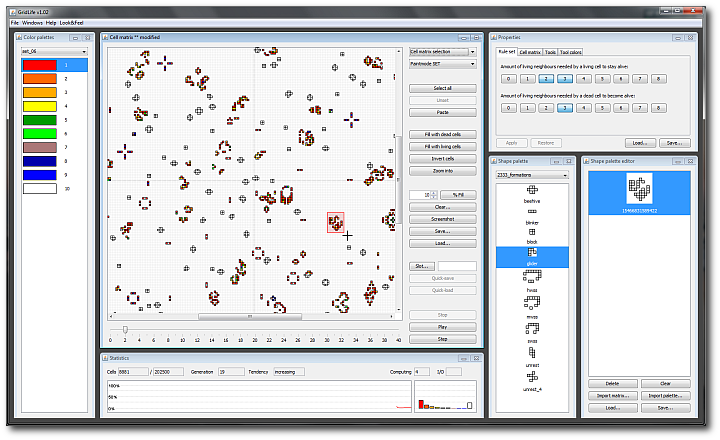The width and height of the screenshot is (720, 440).
Task: Select the beehive shape in Shape palette
Action: pos(532,191)
